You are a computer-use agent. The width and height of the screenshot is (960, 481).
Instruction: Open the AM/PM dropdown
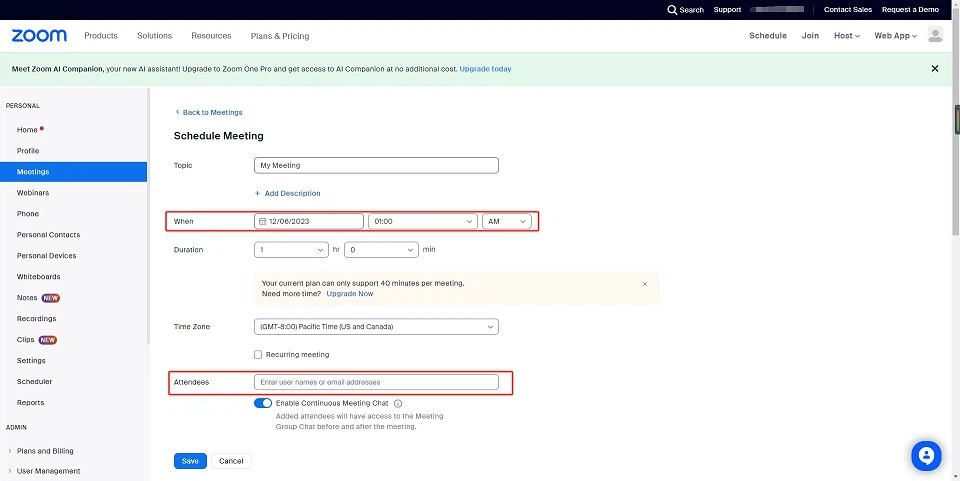coord(506,222)
